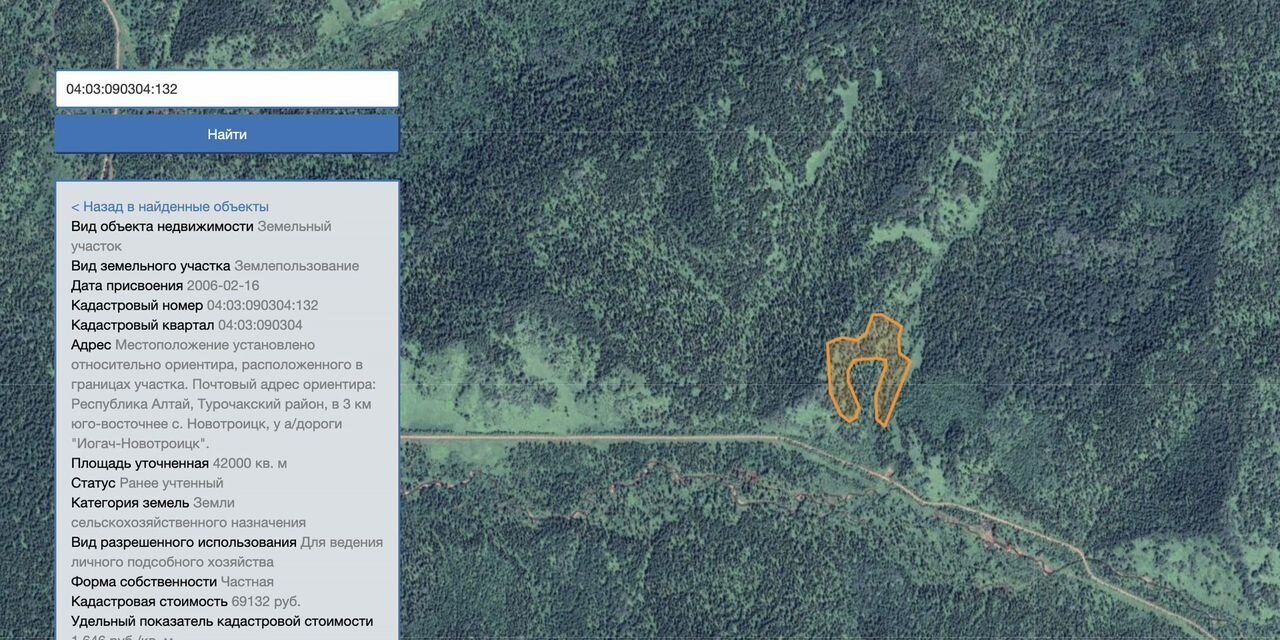Click the cadastral value 69132 руб.
The image size is (1280, 640).
(x=265, y=601)
